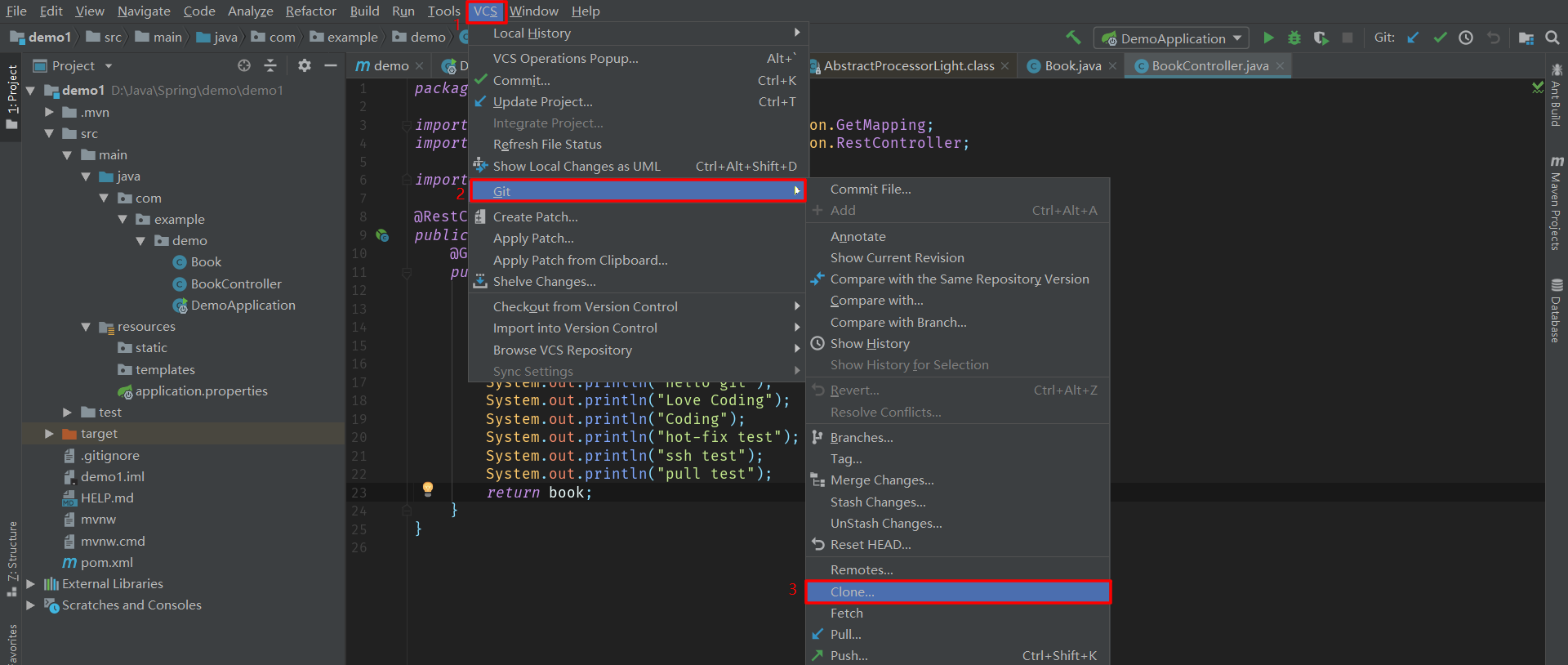Open the Project tool window side tab

coord(11,96)
